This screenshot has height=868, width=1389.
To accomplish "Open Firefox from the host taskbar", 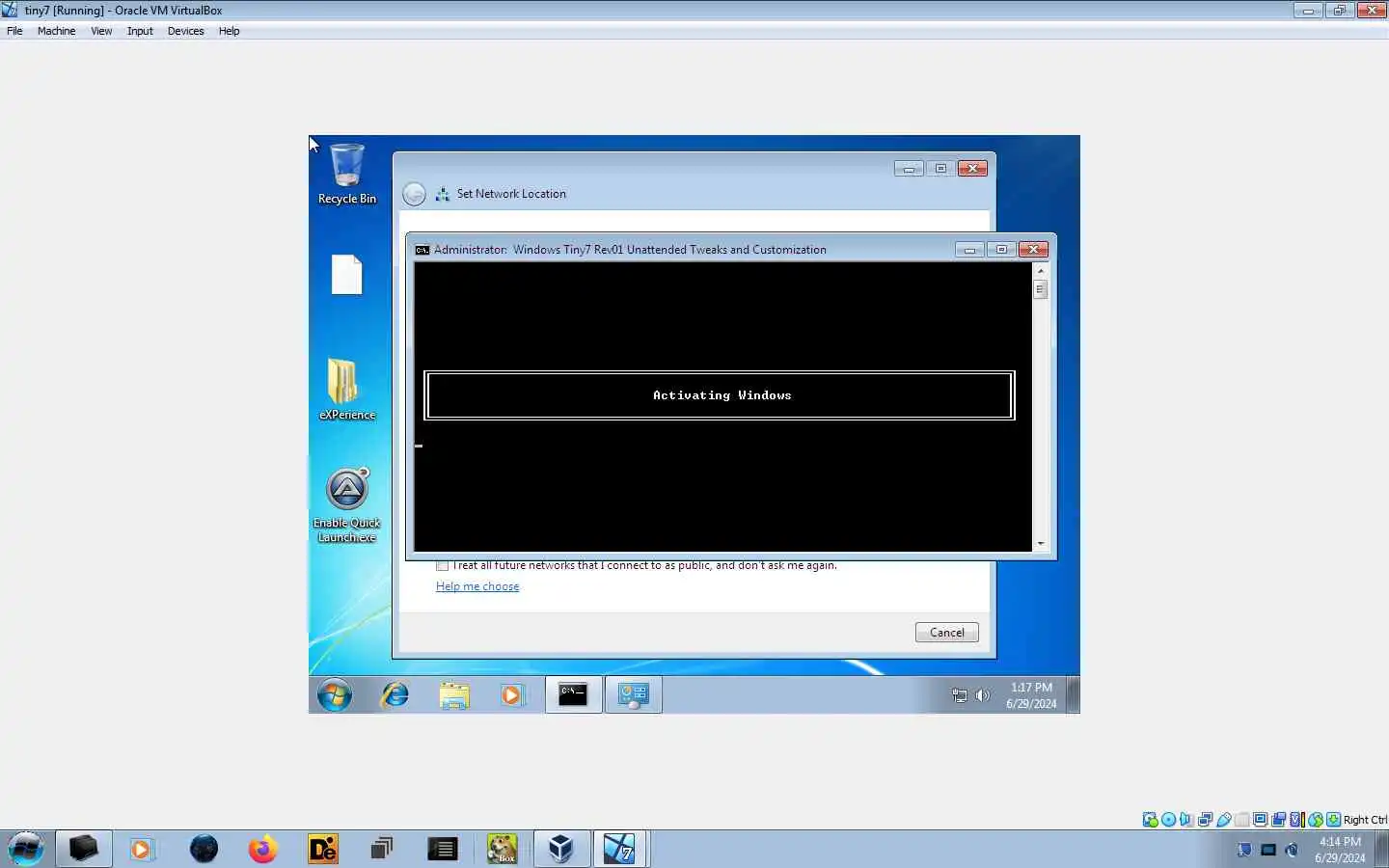I will pyautogui.click(x=262, y=849).
